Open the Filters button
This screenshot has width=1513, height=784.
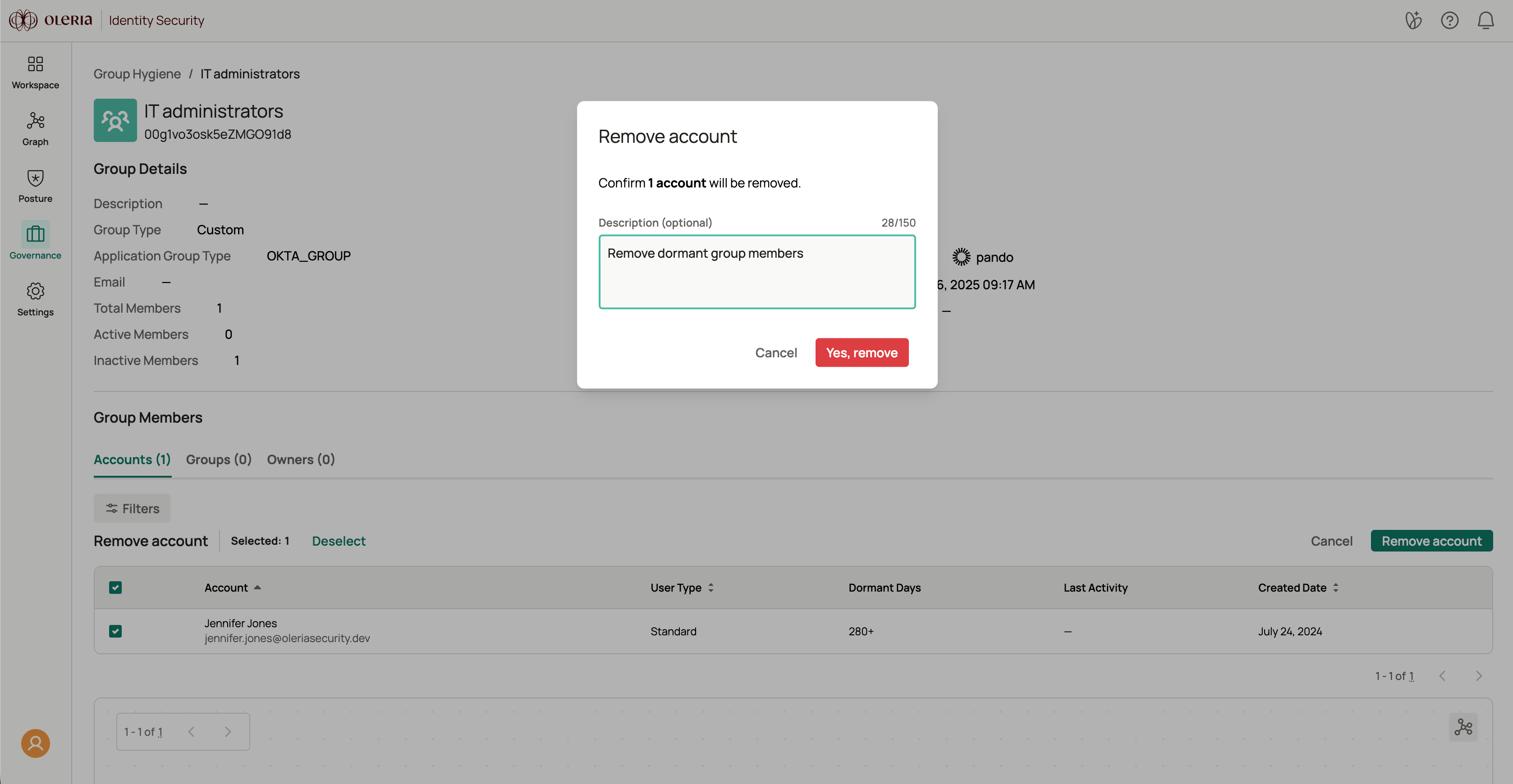[132, 508]
